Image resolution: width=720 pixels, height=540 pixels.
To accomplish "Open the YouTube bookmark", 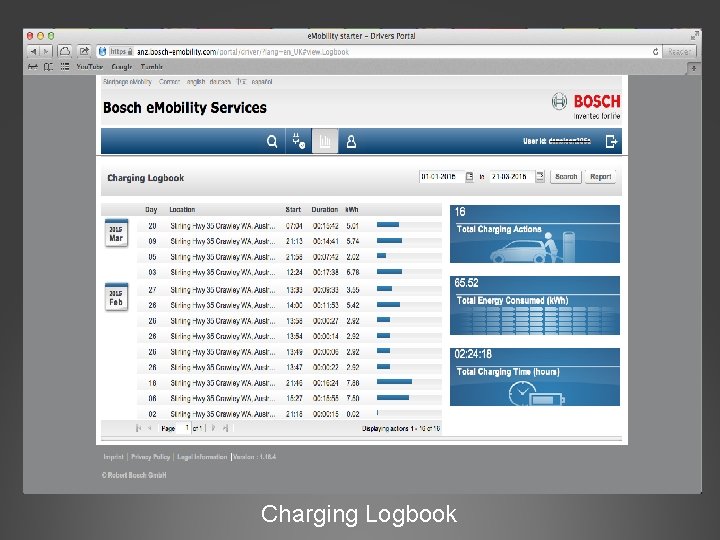I will coord(90,67).
